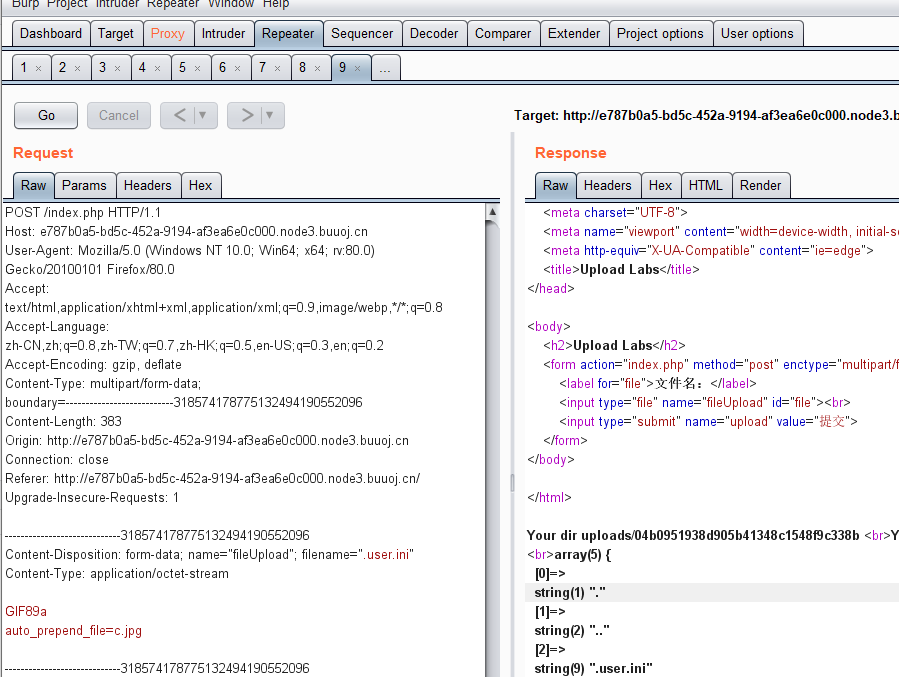Select Repeater tab number 8

click(x=303, y=68)
